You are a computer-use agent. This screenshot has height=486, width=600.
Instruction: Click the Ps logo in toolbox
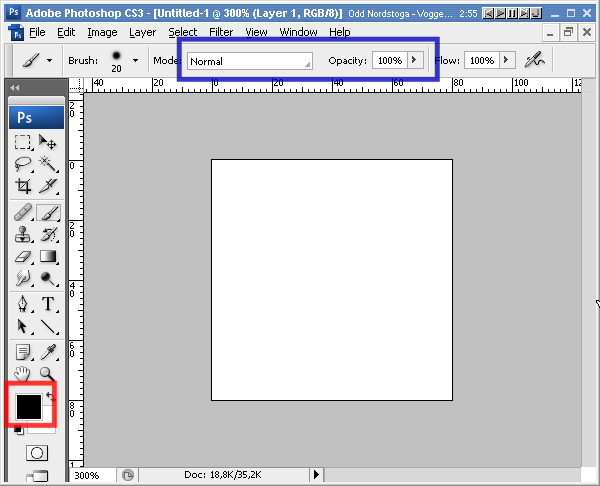[x=36, y=117]
